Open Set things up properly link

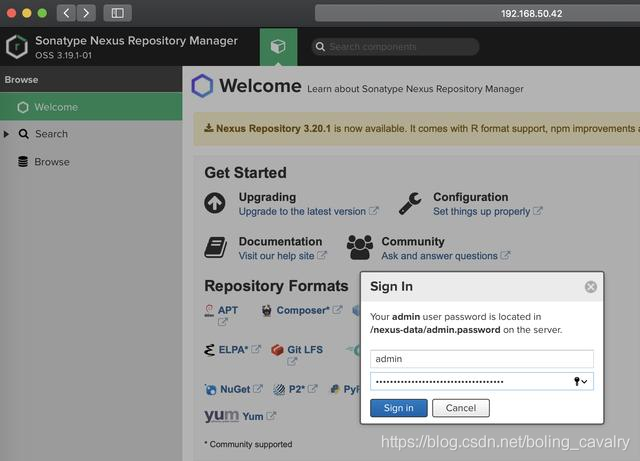coord(481,212)
